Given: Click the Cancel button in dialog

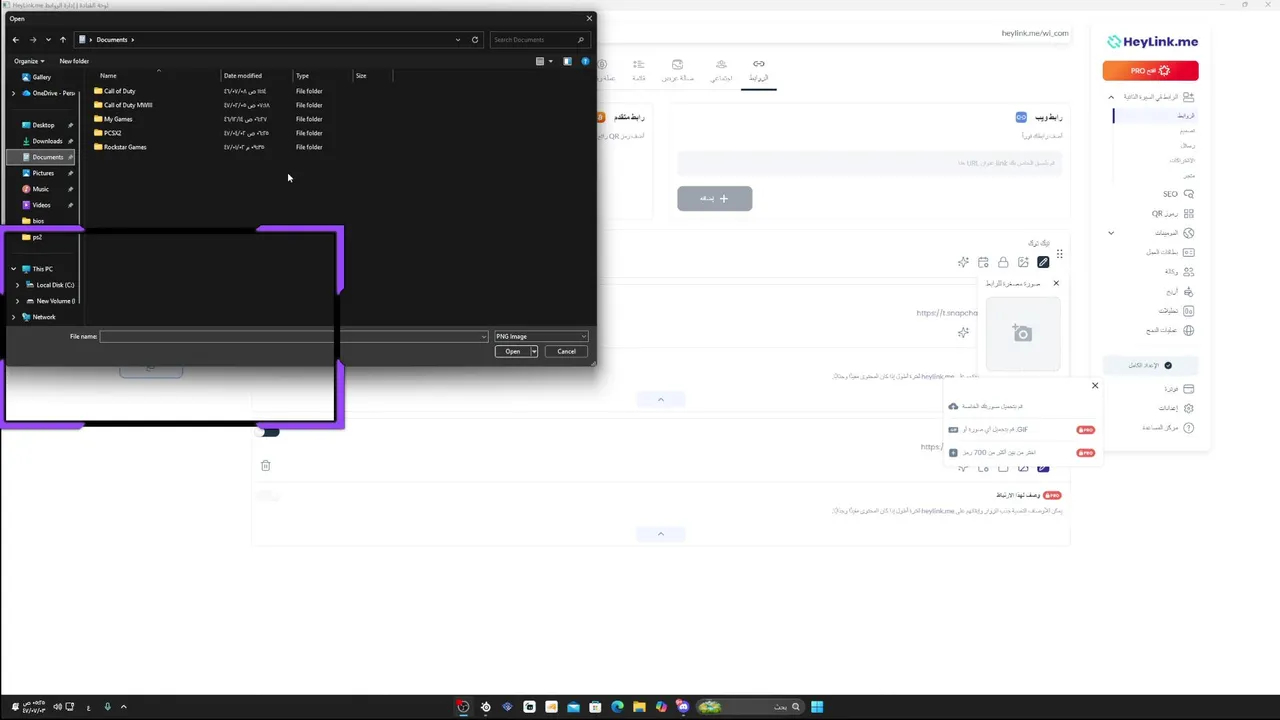Looking at the screenshot, I should [566, 351].
